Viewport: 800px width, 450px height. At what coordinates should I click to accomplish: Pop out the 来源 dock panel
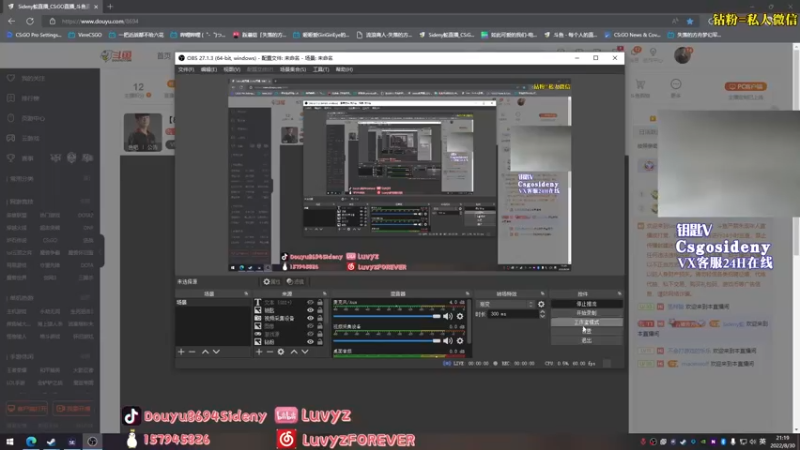324,294
